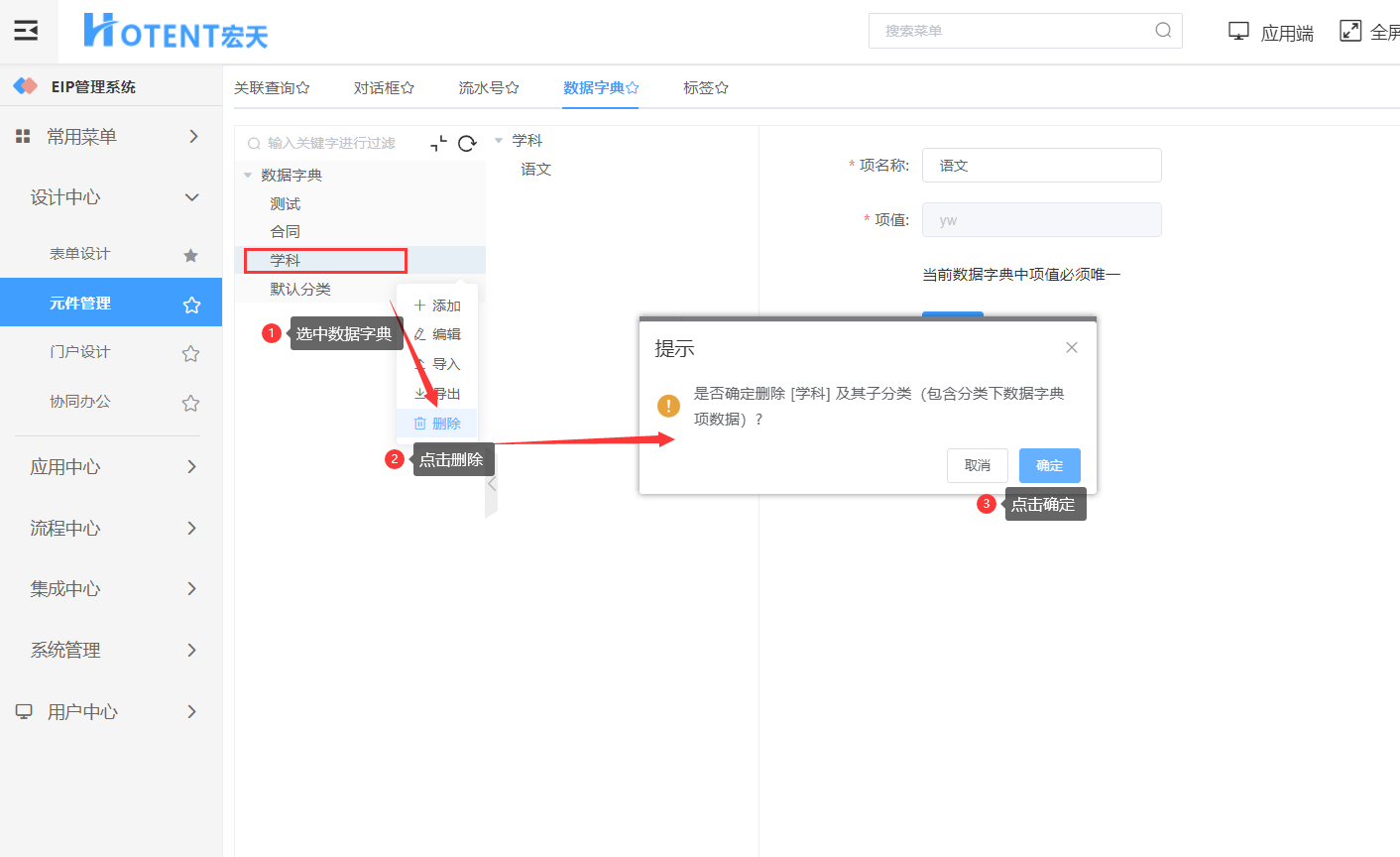Click the fullscreen icon in header
The width and height of the screenshot is (1400, 857).
pos(1350,31)
